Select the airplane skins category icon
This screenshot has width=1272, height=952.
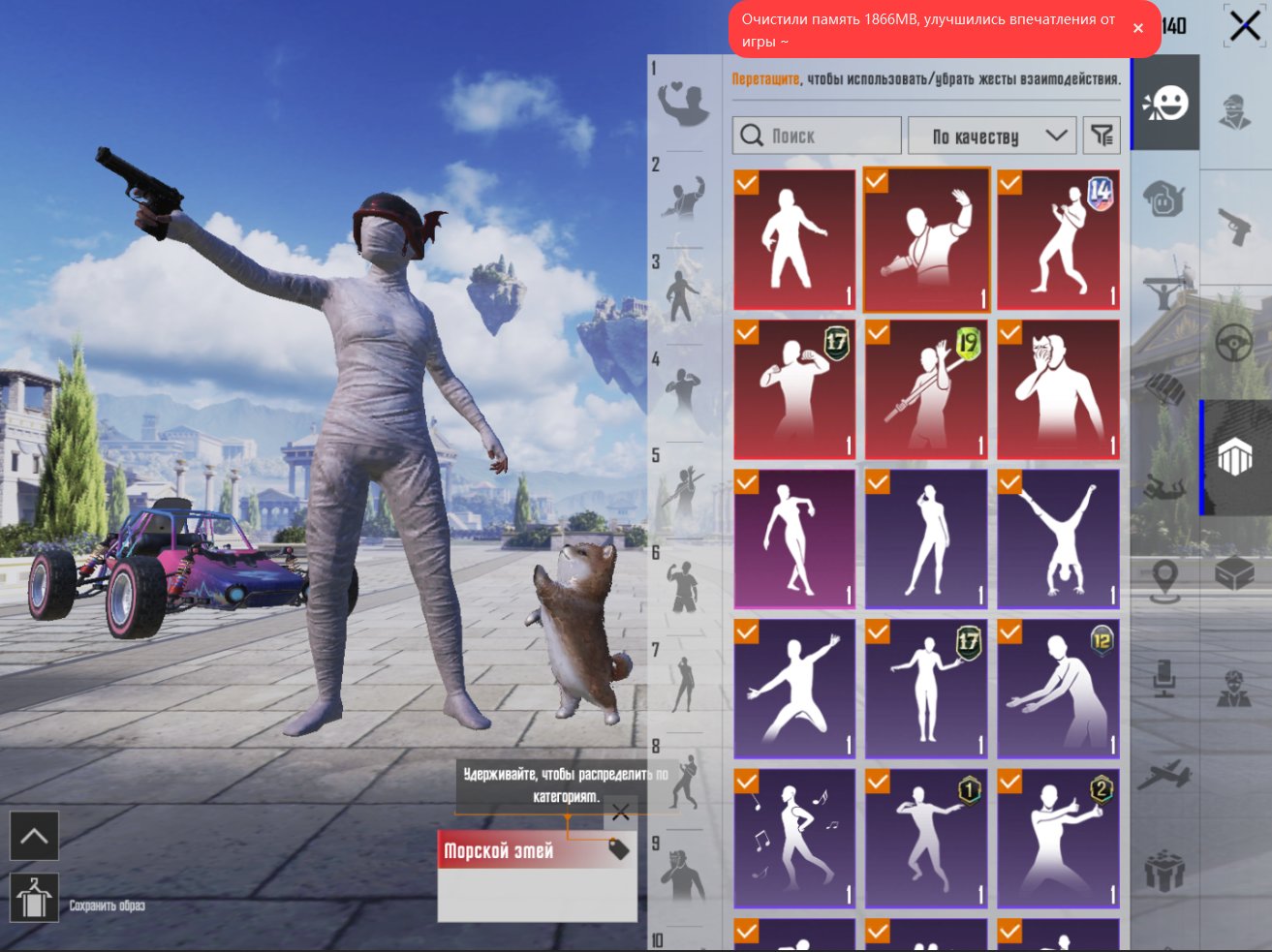(1164, 775)
